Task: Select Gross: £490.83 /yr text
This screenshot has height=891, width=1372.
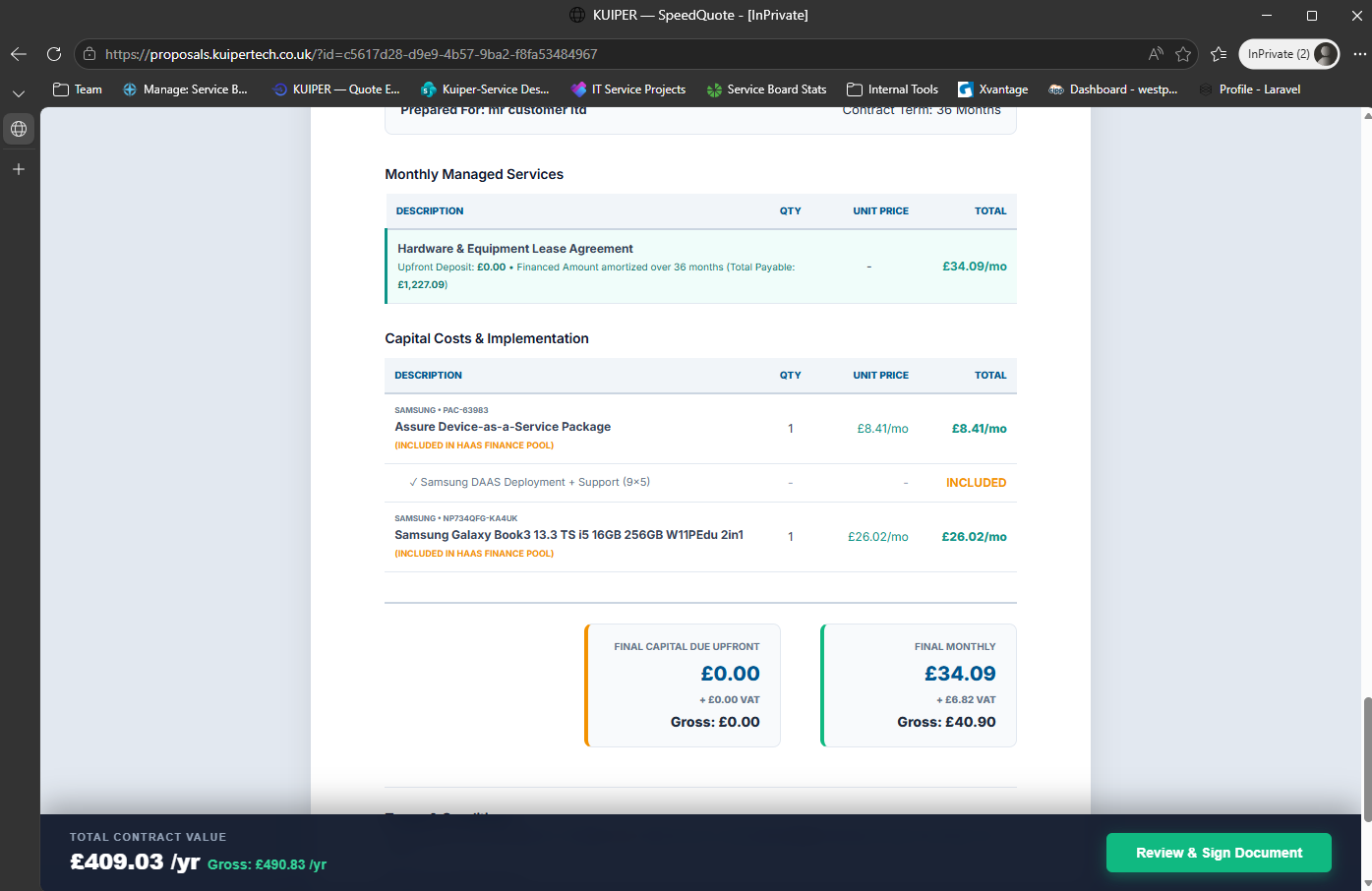Action: pos(267,864)
